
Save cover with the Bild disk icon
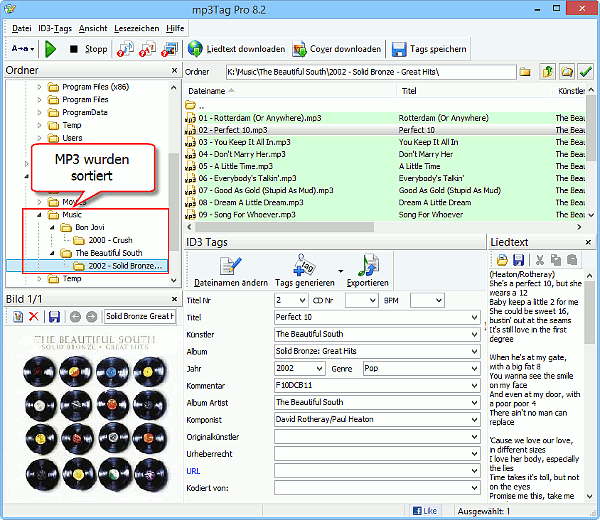(54, 317)
